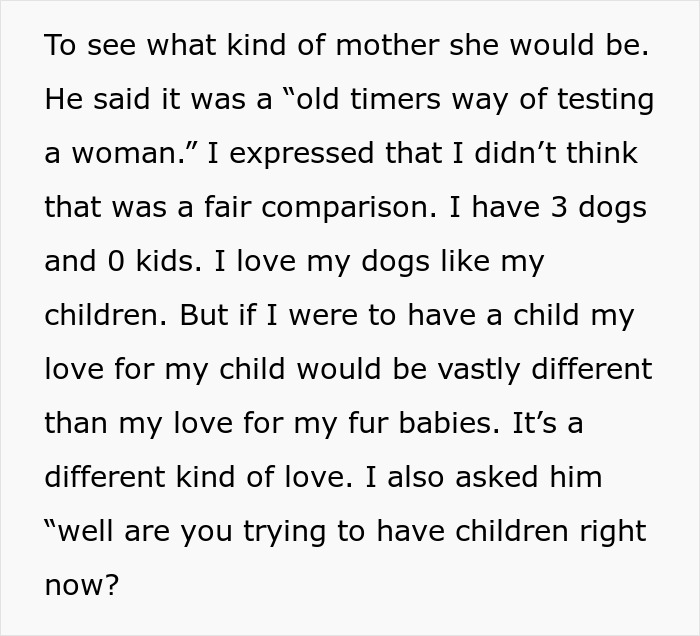Image resolution: width=700 pixels, height=636 pixels.
Task: Click the word "woman." with closing quote
Action: [138, 155]
